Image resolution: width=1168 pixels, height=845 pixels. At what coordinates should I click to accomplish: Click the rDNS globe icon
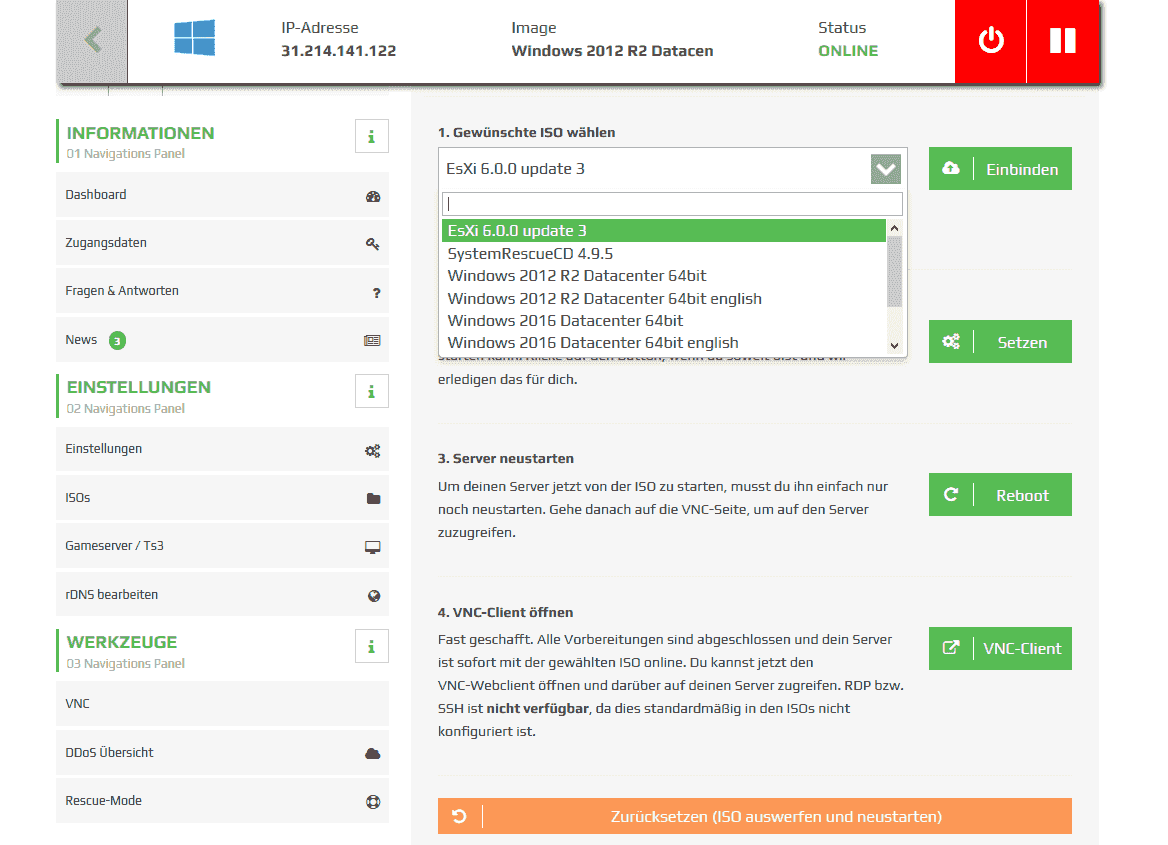pos(374,596)
